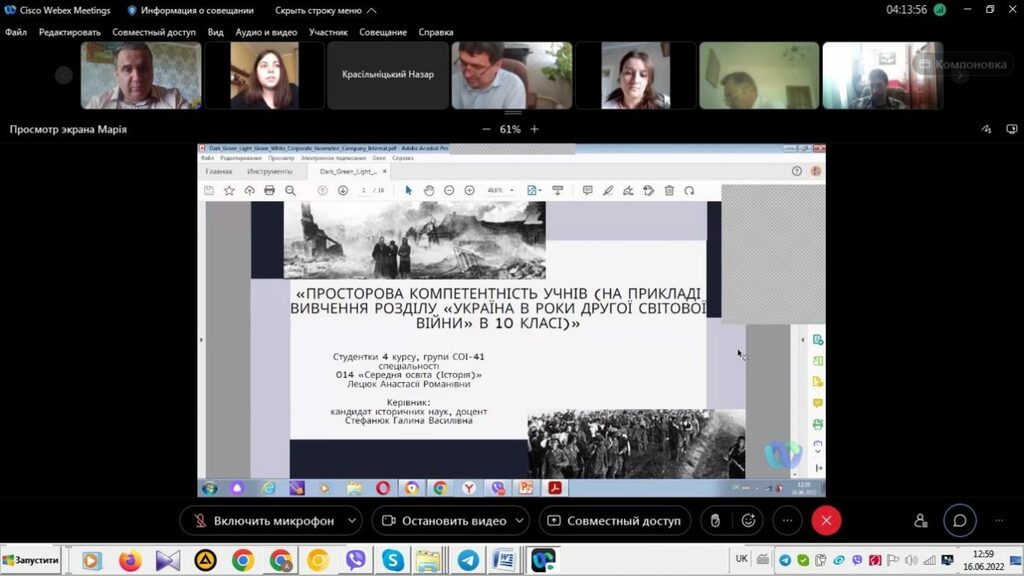Open more options ellipsis in controls
This screenshot has height=576, width=1024.
[788, 521]
